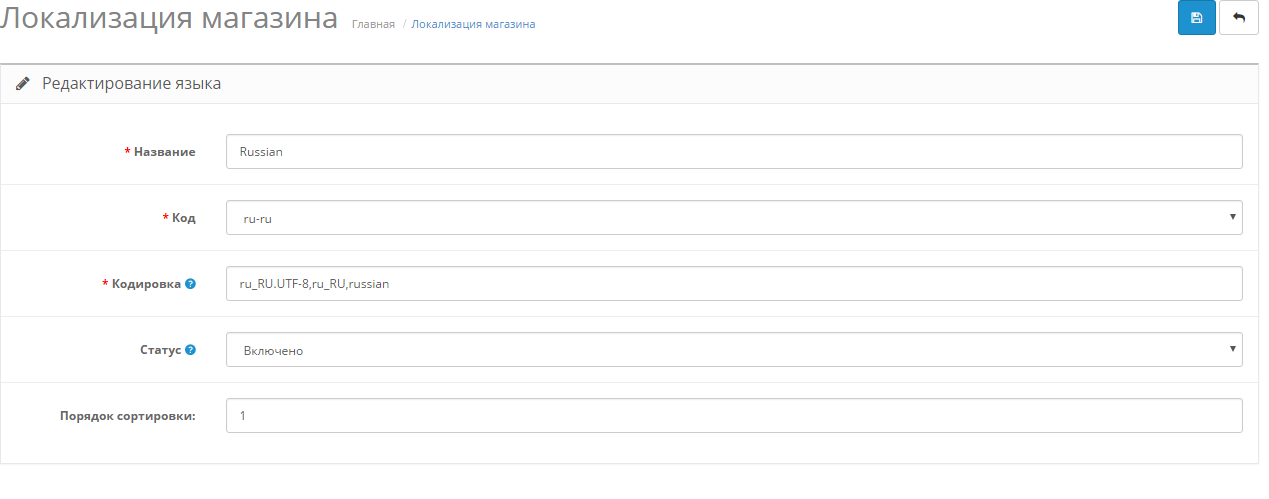Click the pencil icon beside Редактирование языка
The width and height of the screenshot is (1269, 499).
(23, 84)
